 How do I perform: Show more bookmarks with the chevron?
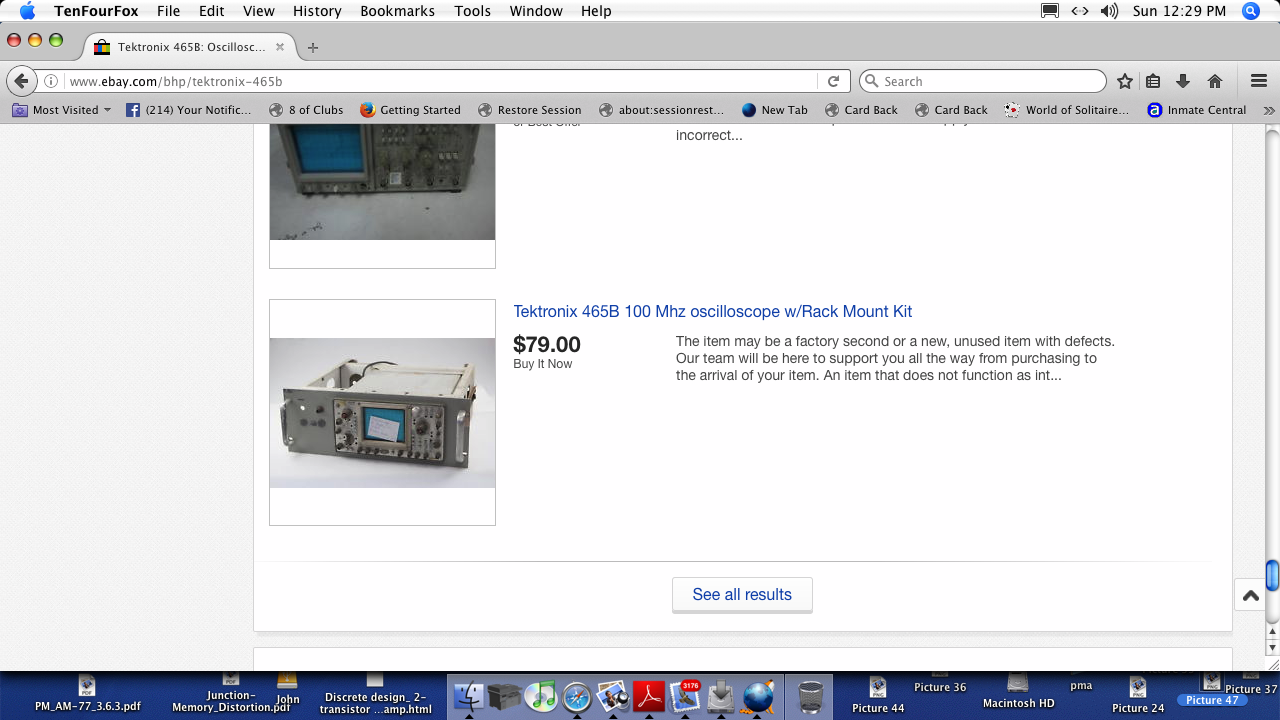tap(1269, 110)
